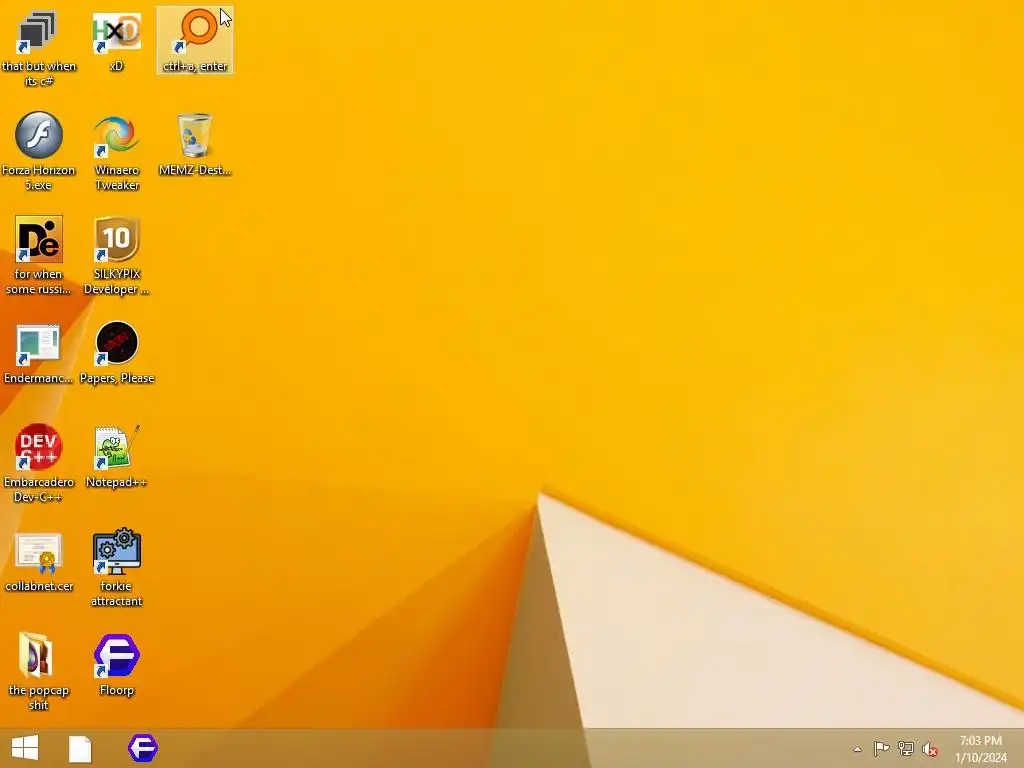1024x768 pixels.
Task: Select the Embarcadero Dev-C++ shortcut
Action: [x=39, y=464]
